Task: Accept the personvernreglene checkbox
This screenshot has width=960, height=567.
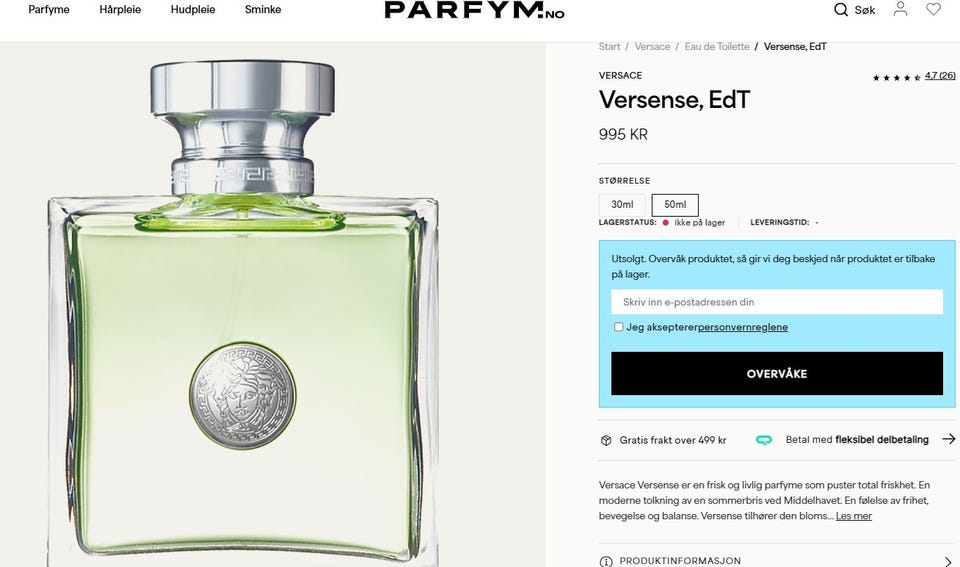Action: pyautogui.click(x=618, y=327)
